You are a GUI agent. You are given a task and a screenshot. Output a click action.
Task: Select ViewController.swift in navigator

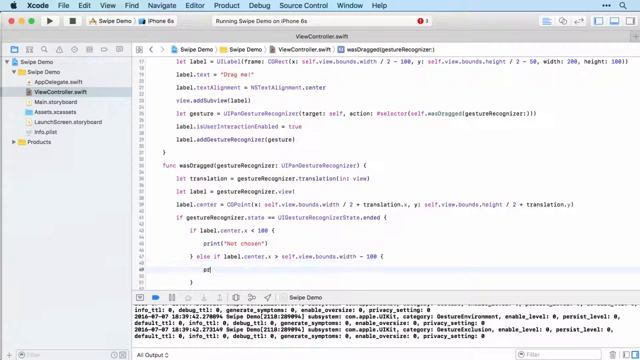(60, 92)
